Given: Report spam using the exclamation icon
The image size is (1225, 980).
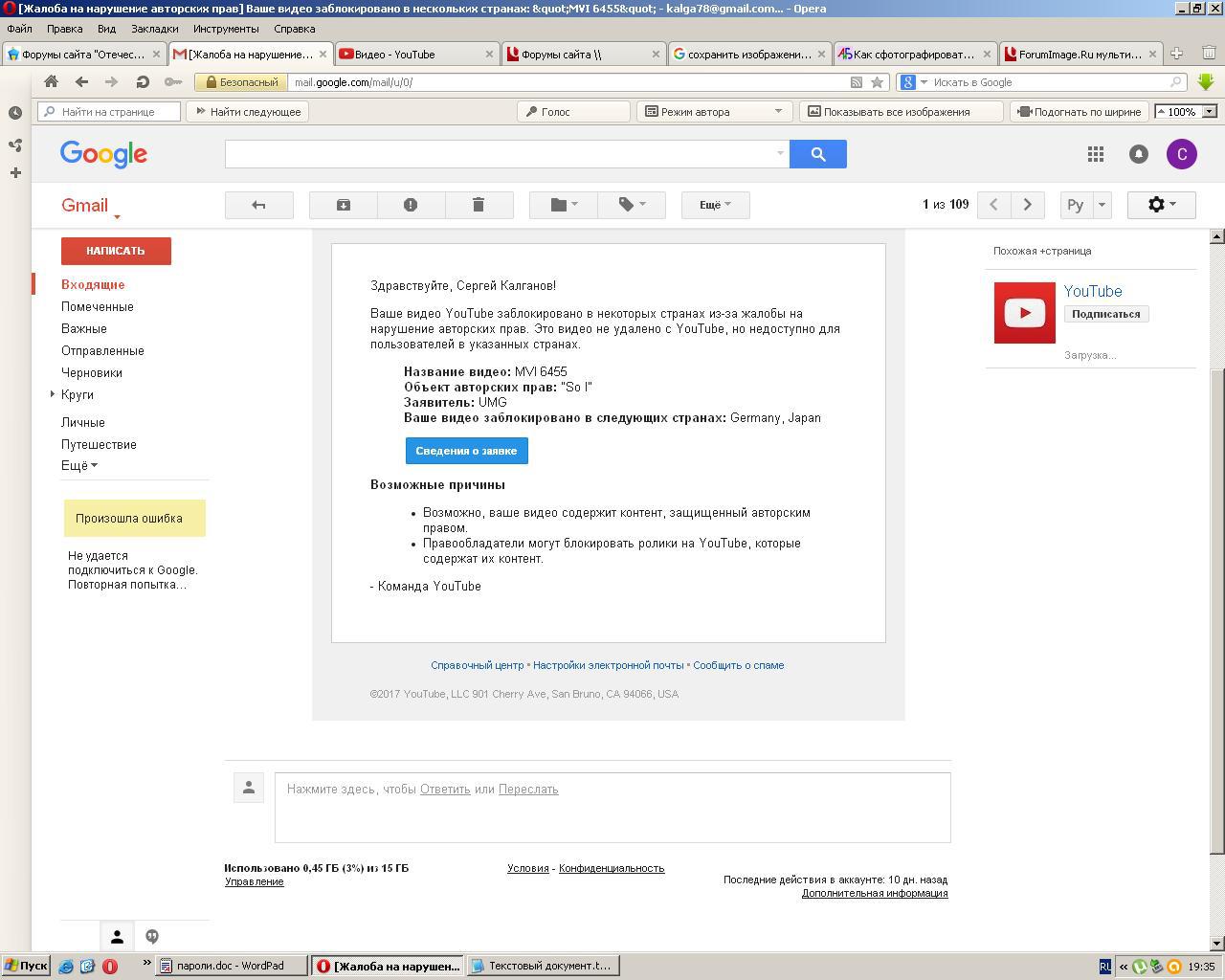Looking at the screenshot, I should (411, 205).
